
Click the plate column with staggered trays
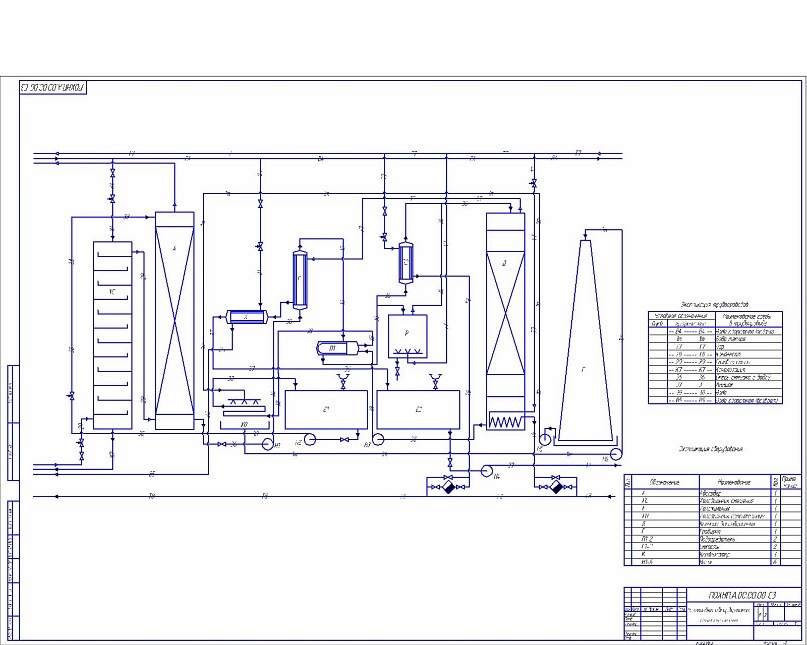click(x=112, y=335)
